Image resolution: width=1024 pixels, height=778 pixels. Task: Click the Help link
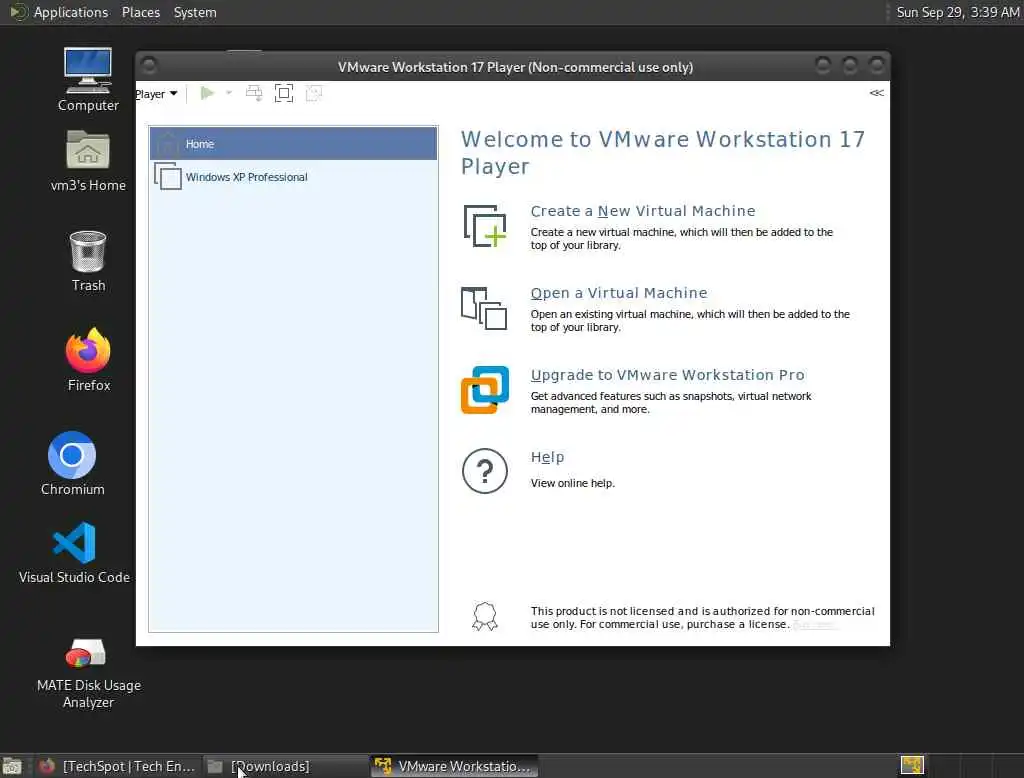pyautogui.click(x=547, y=457)
